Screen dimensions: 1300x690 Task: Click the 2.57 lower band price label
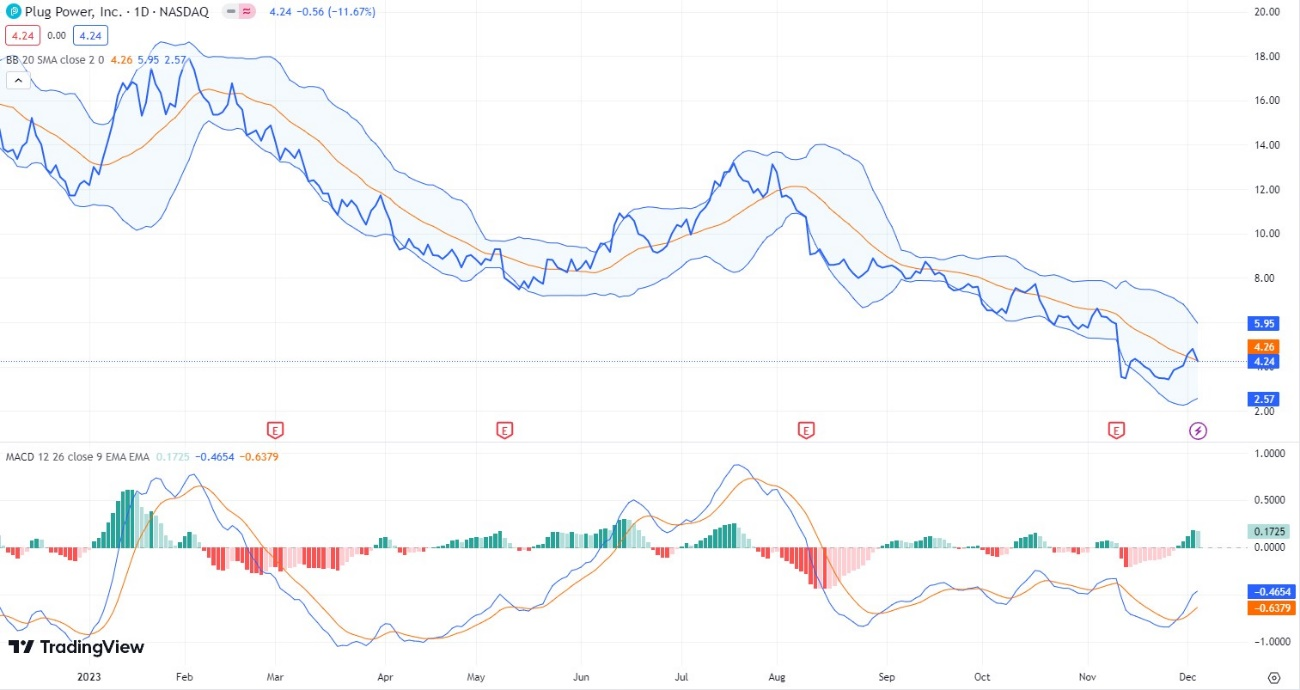1264,399
